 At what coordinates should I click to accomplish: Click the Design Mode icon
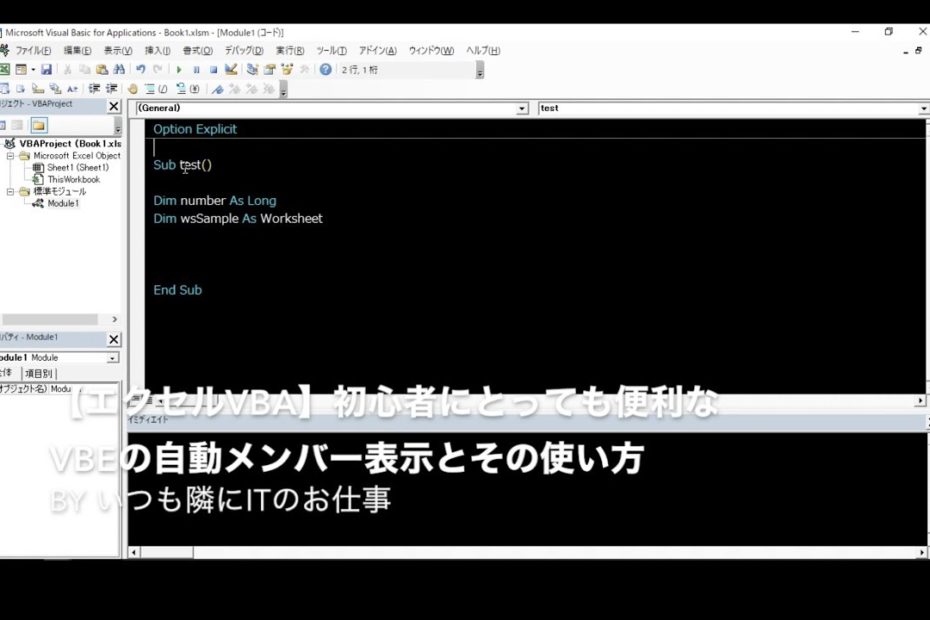coord(231,70)
